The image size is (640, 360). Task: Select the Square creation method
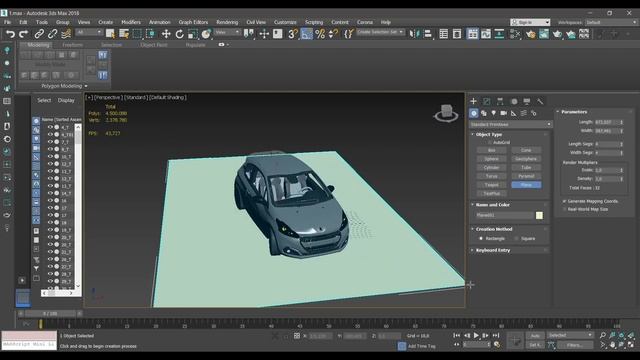click(516, 238)
